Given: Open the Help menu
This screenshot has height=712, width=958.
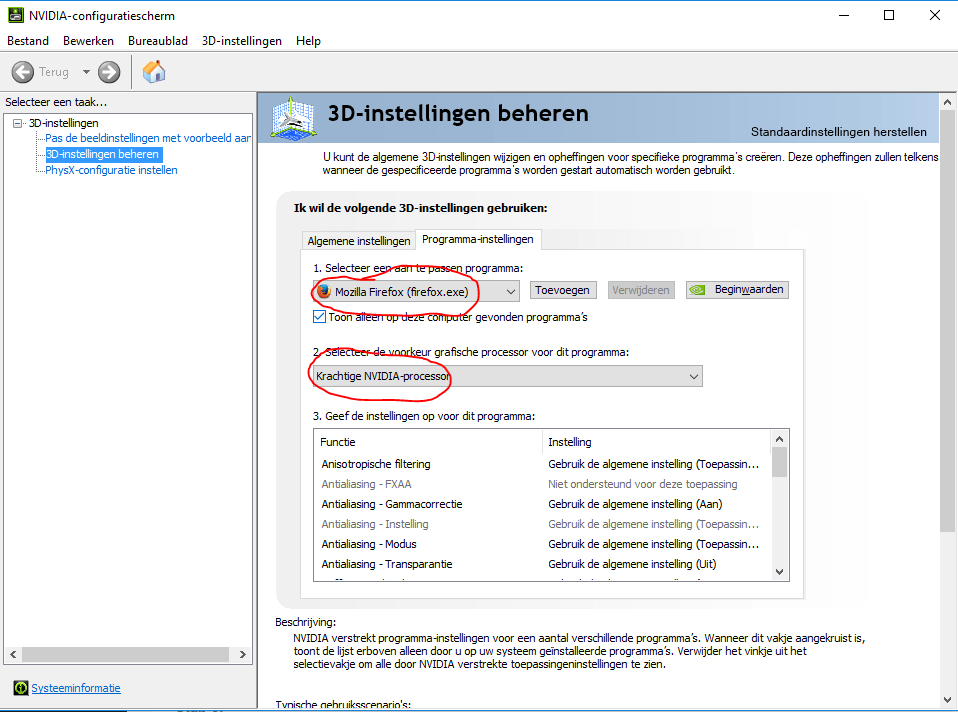Looking at the screenshot, I should (309, 41).
